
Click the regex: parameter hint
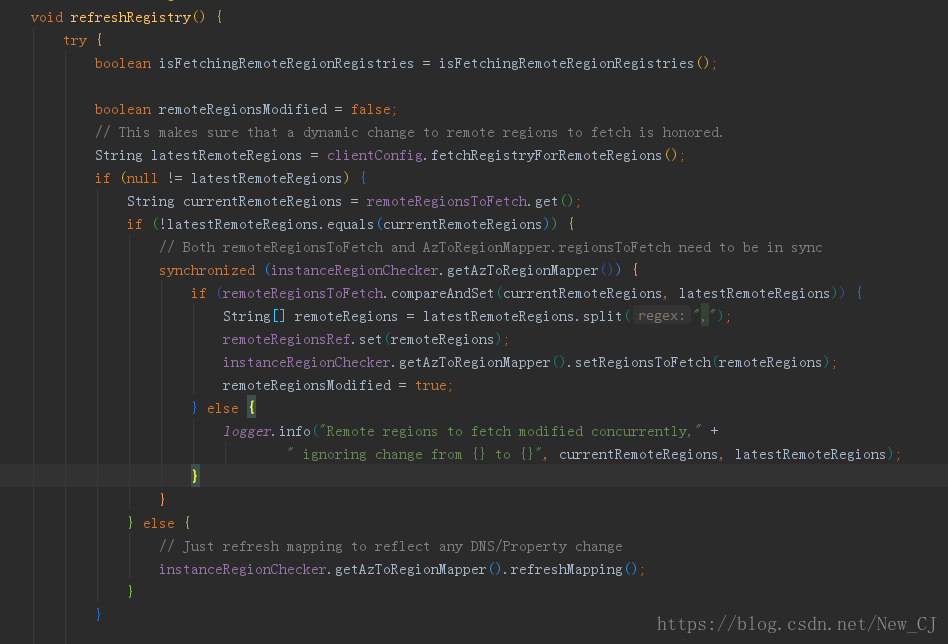click(x=661, y=316)
